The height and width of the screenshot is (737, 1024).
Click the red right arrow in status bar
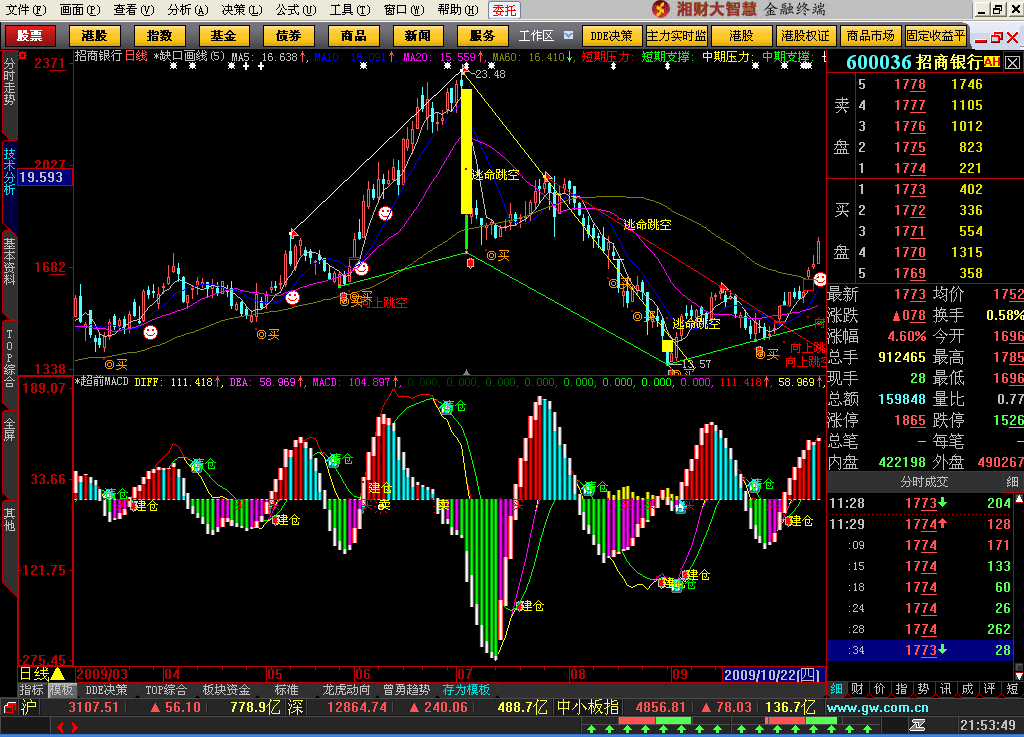(74, 727)
